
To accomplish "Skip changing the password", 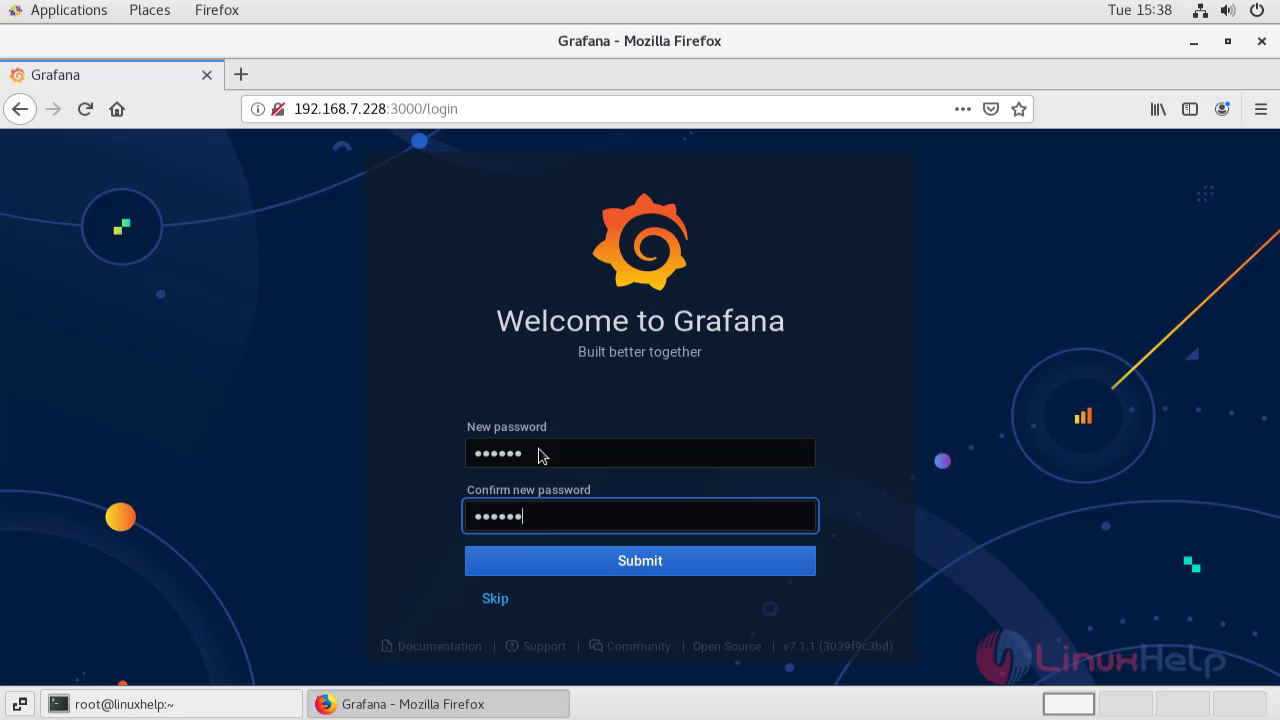I will (x=495, y=598).
